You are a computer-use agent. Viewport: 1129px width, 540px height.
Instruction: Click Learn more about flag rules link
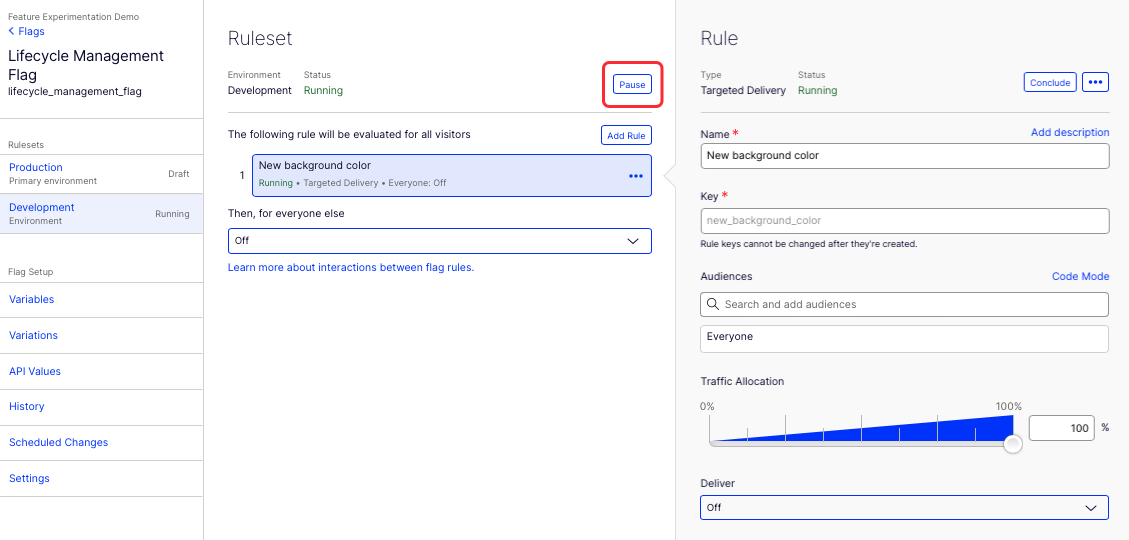tap(351, 267)
